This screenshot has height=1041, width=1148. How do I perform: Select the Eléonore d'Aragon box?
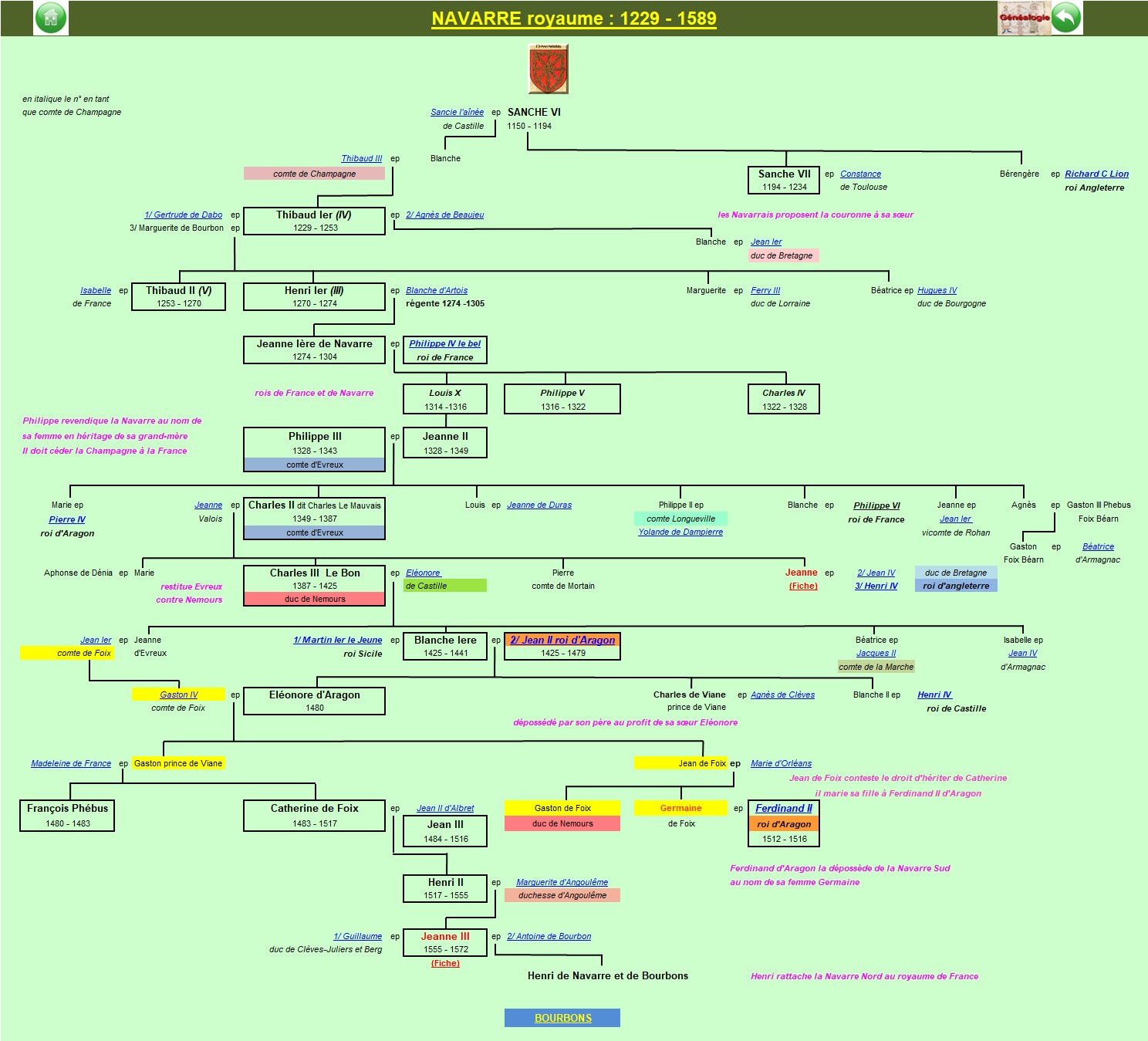coord(314,701)
